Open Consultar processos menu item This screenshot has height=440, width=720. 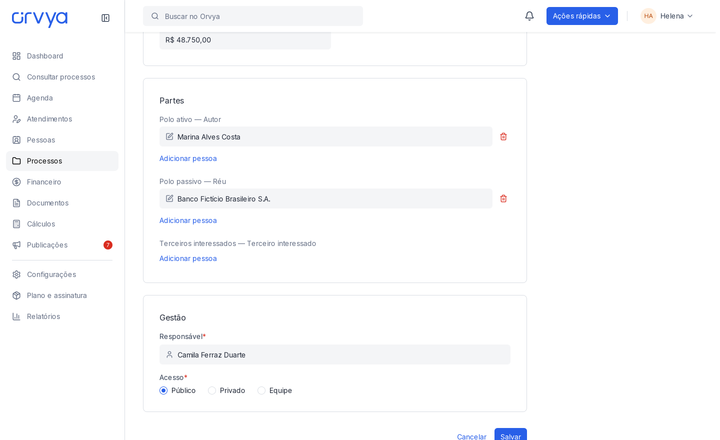tap(62, 77)
